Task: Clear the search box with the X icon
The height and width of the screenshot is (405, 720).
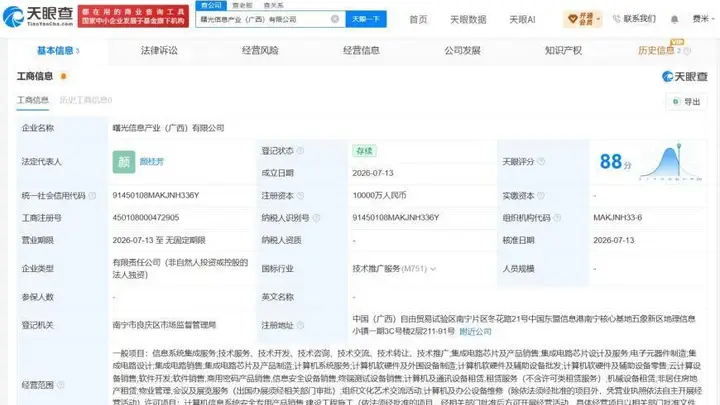Action: (x=335, y=19)
